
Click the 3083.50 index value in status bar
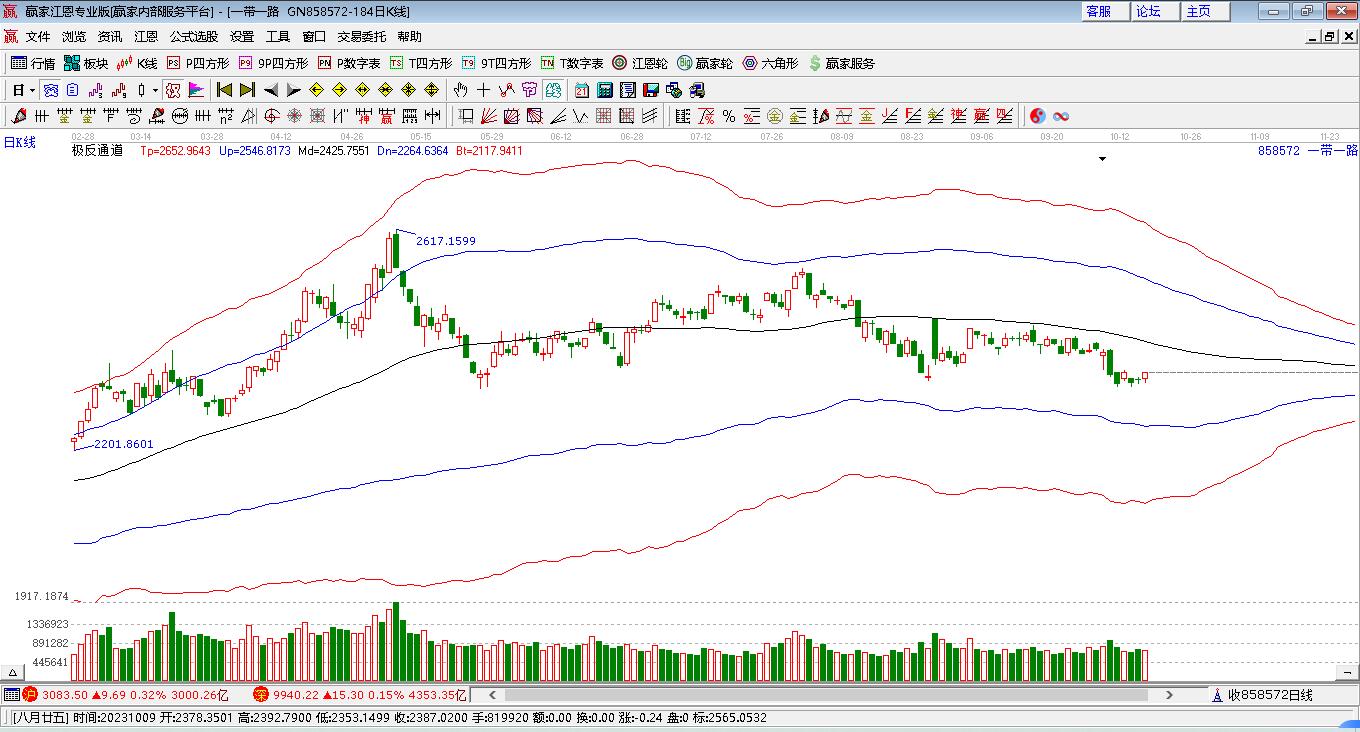(65, 695)
